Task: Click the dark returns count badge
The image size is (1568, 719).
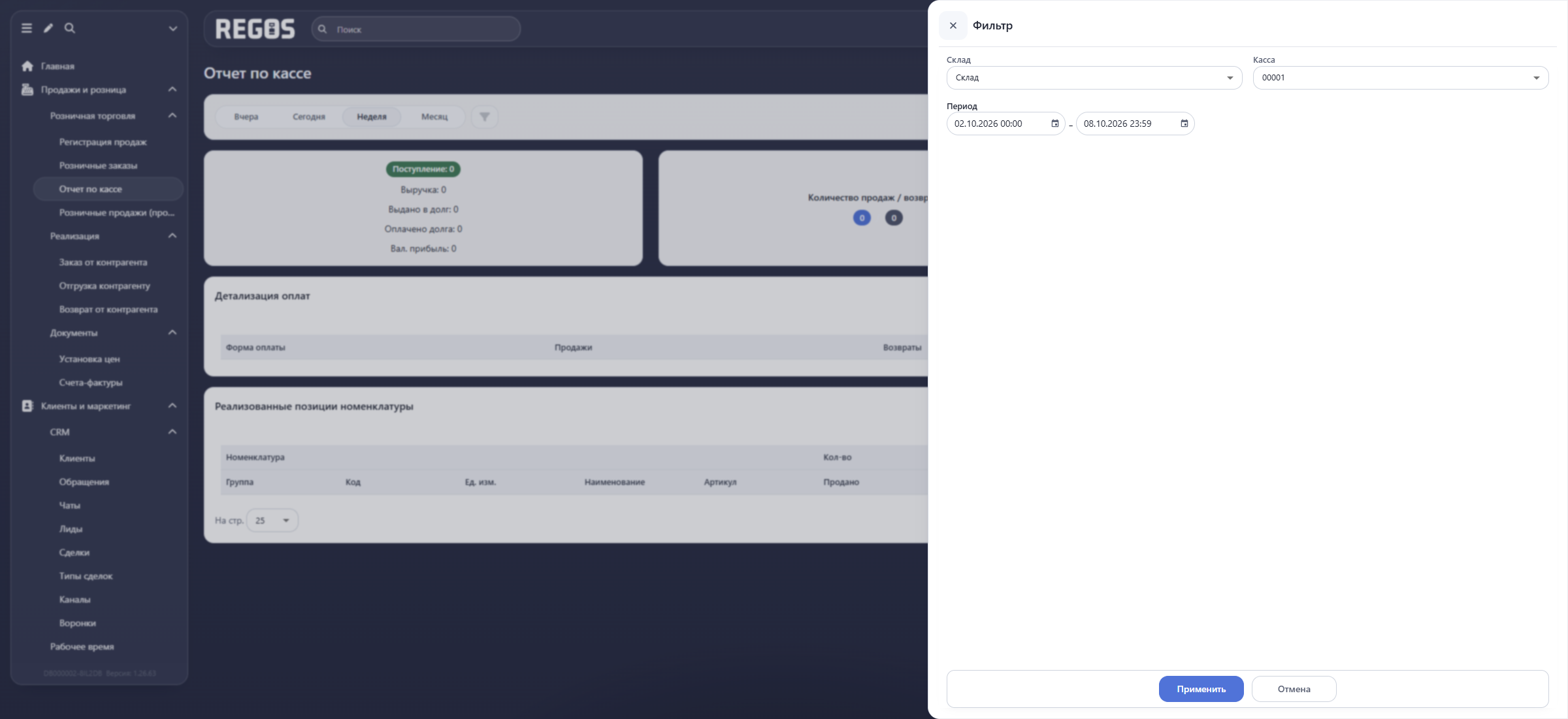Action: 894,218
